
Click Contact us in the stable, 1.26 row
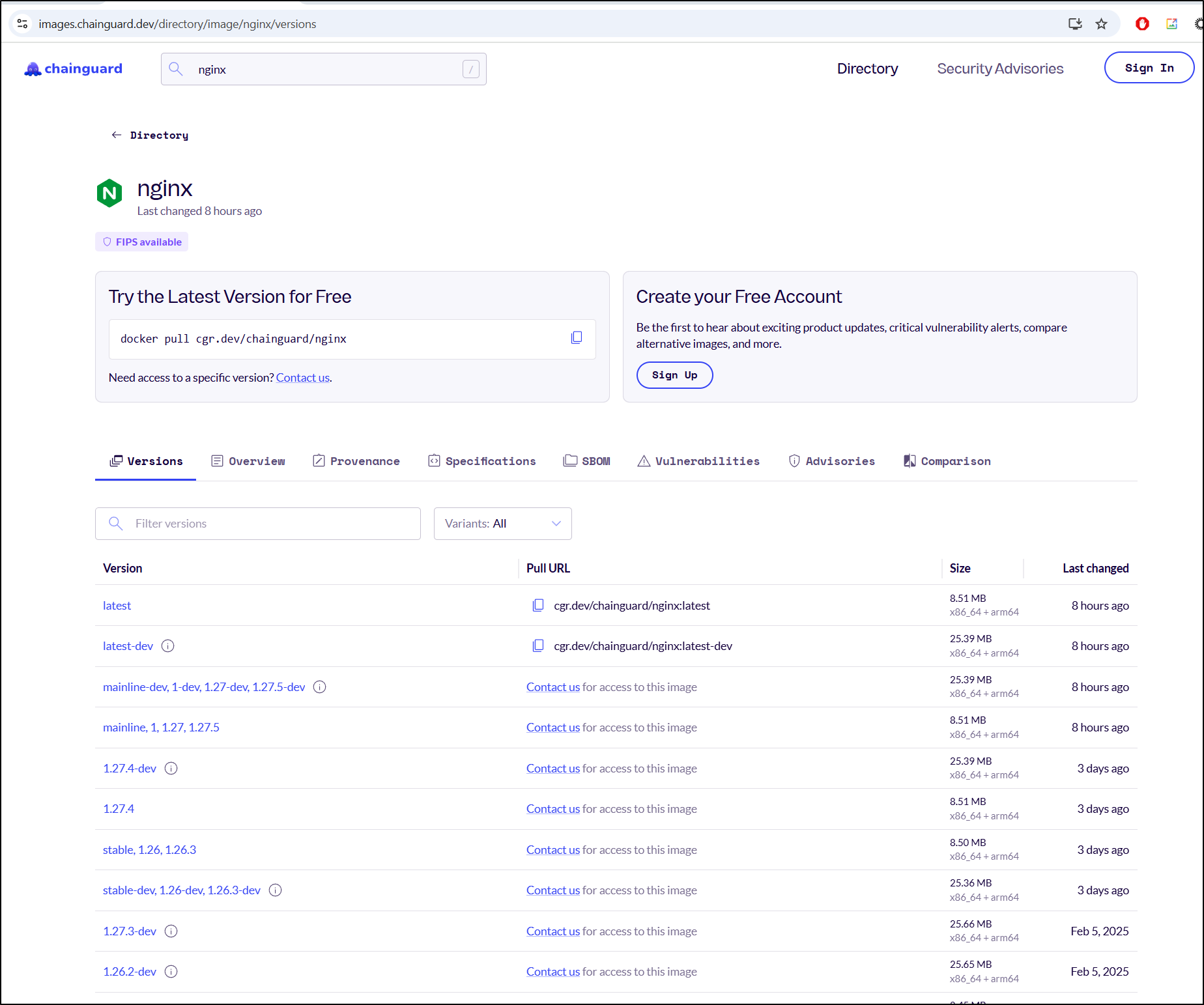click(x=553, y=849)
